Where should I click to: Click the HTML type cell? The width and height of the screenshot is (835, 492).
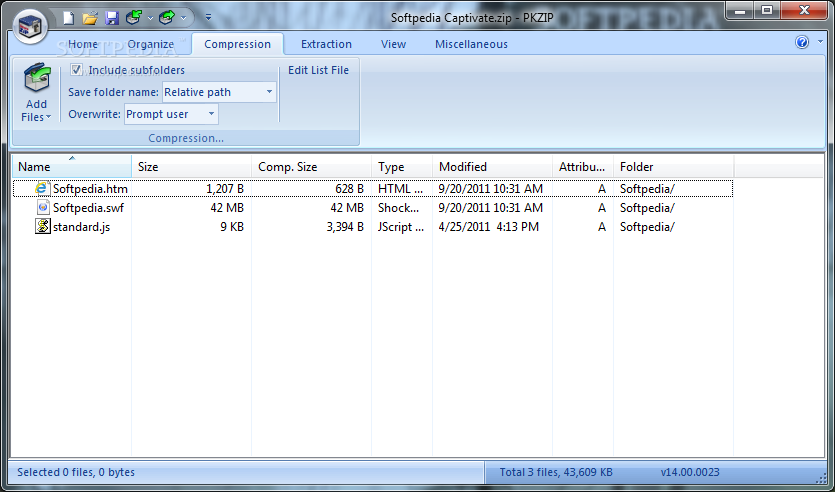[400, 189]
